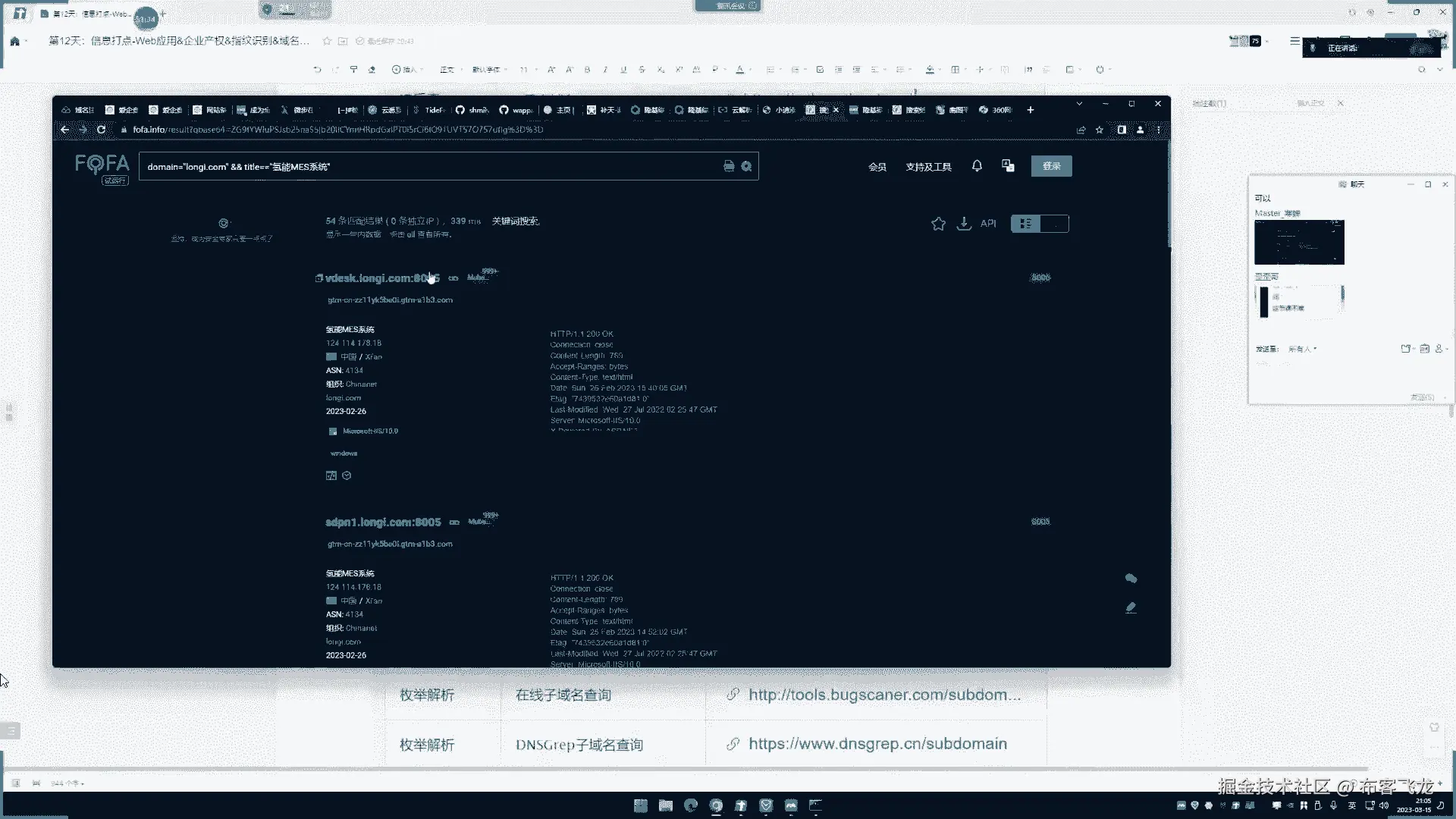Viewport: 1456px width, 819px height.
Task: Bookmark the page with the address bar star
Action: 1100,130
